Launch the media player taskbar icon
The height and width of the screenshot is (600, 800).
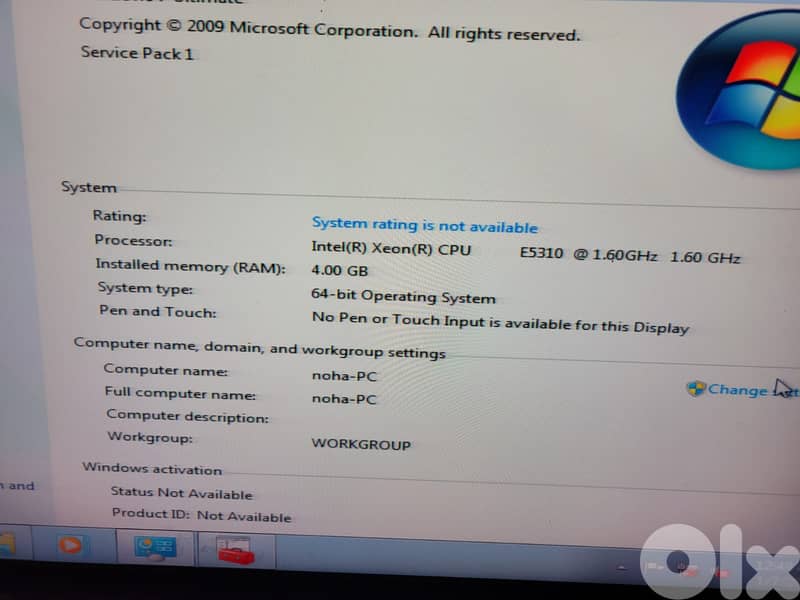[x=70, y=548]
